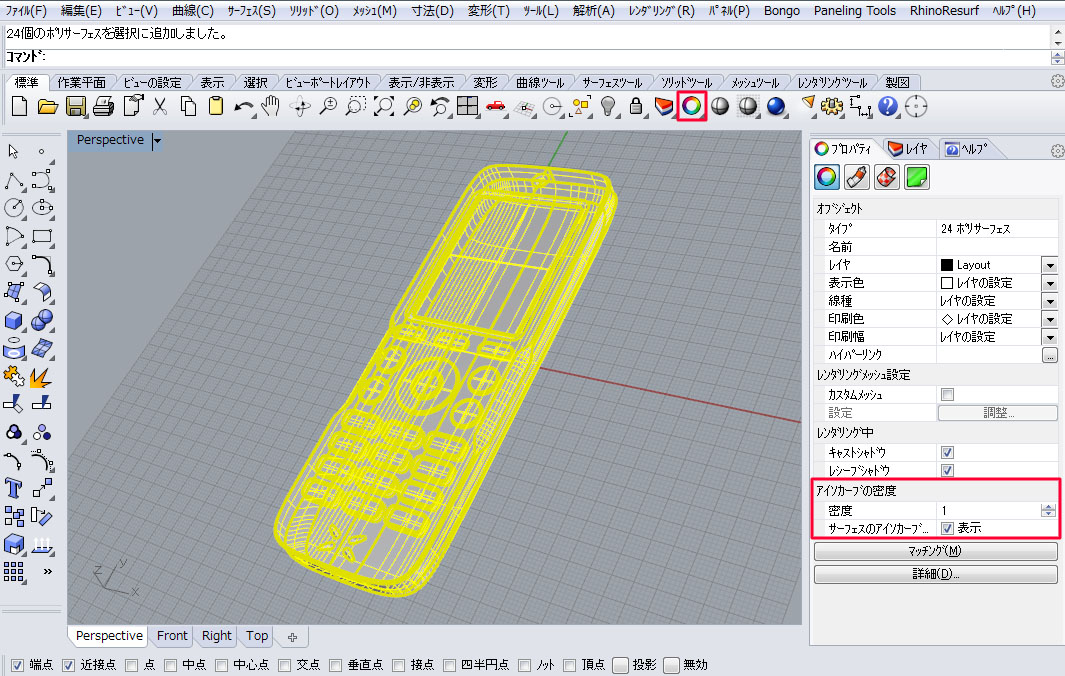Open the Material paintbrush properties icon

[x=857, y=178]
